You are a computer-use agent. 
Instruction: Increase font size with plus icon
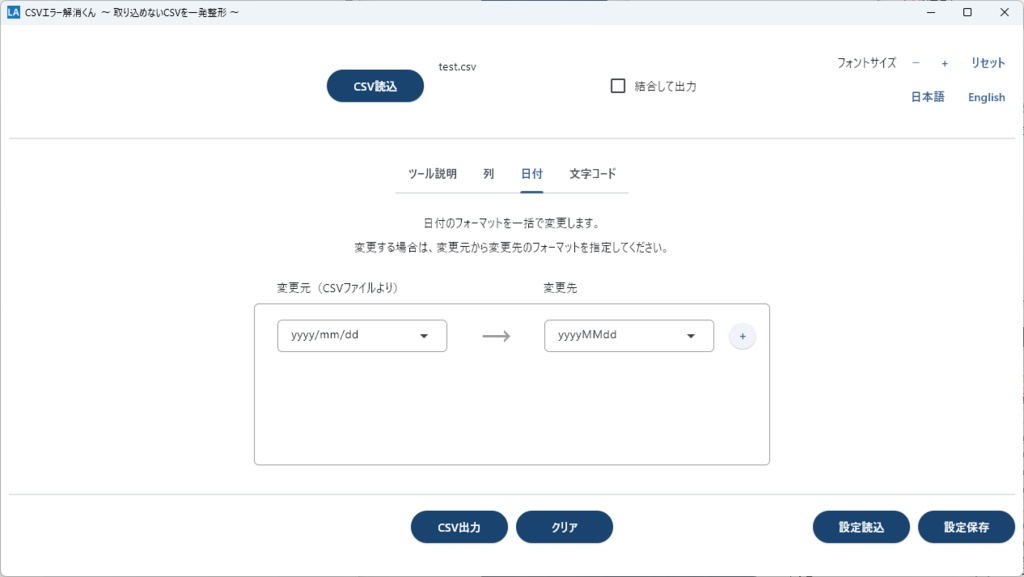click(x=944, y=63)
